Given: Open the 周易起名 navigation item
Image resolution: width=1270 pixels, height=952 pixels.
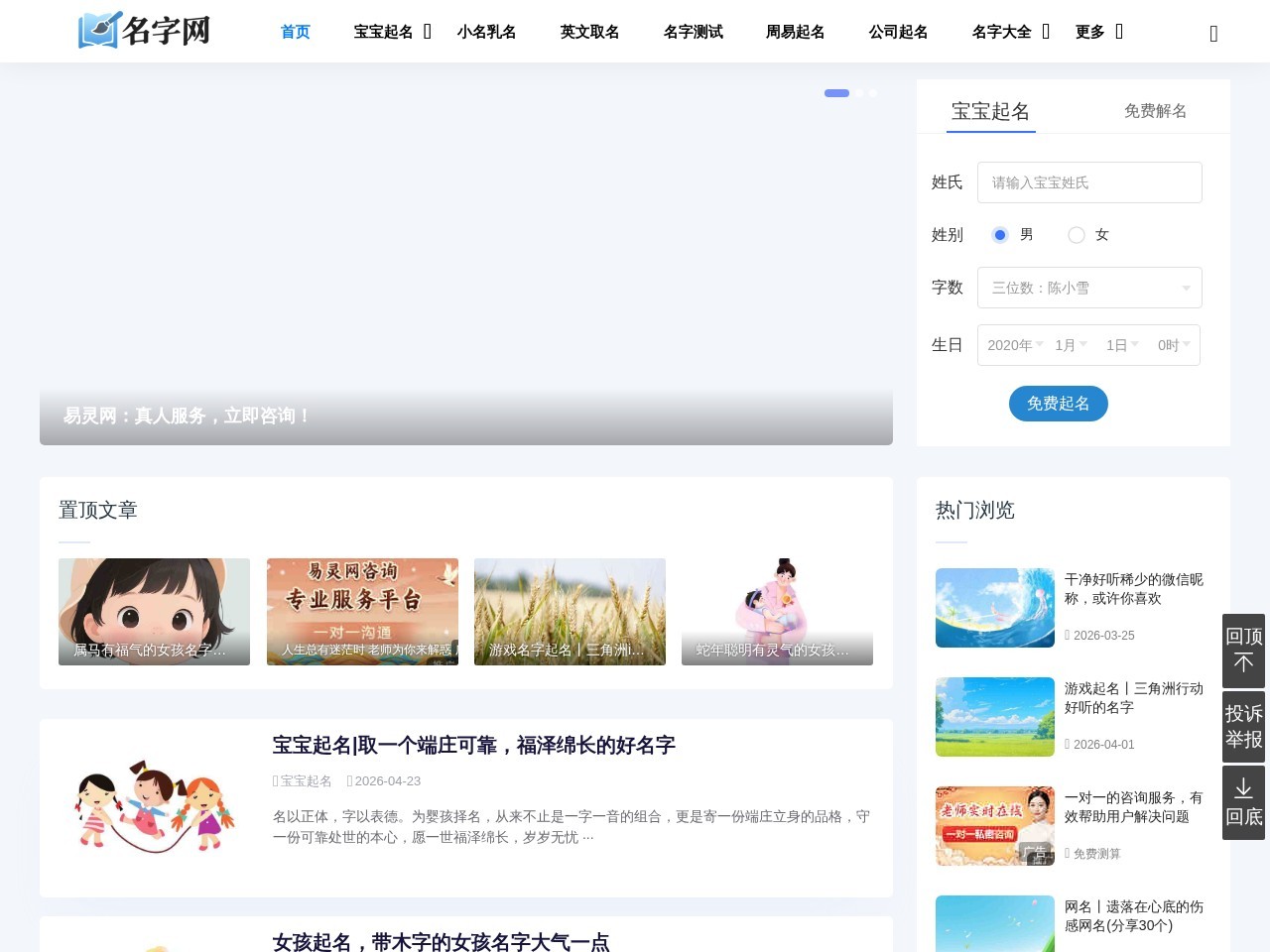Looking at the screenshot, I should click(x=795, y=31).
